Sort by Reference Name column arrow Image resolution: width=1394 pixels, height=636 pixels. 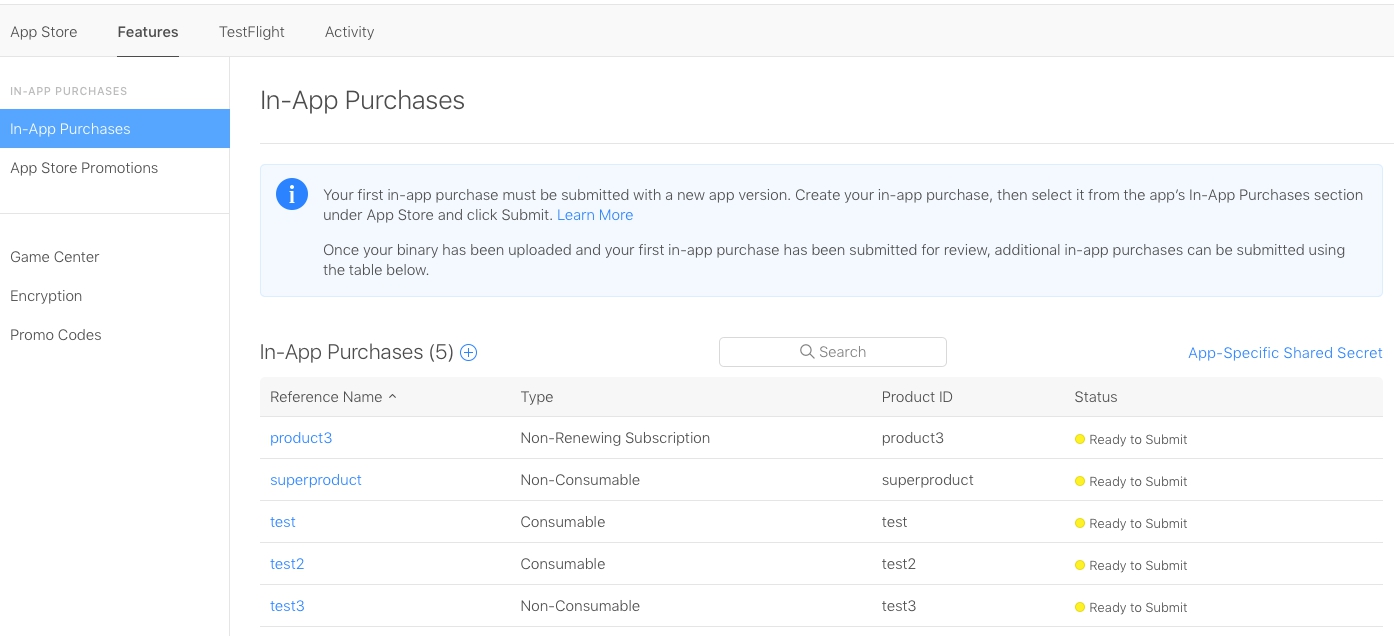[x=392, y=397]
